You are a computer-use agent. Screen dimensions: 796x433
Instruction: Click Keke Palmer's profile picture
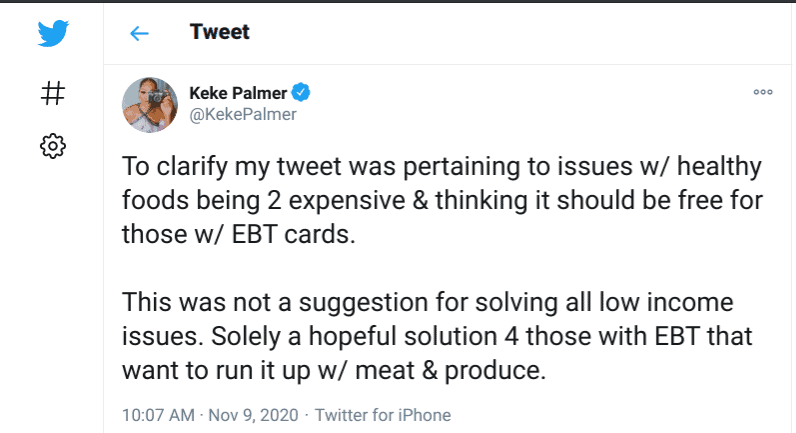pos(150,104)
